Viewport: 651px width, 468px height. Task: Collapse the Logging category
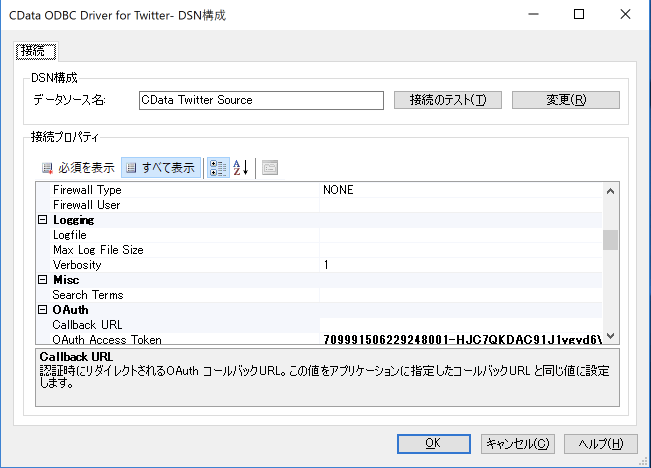[42, 220]
